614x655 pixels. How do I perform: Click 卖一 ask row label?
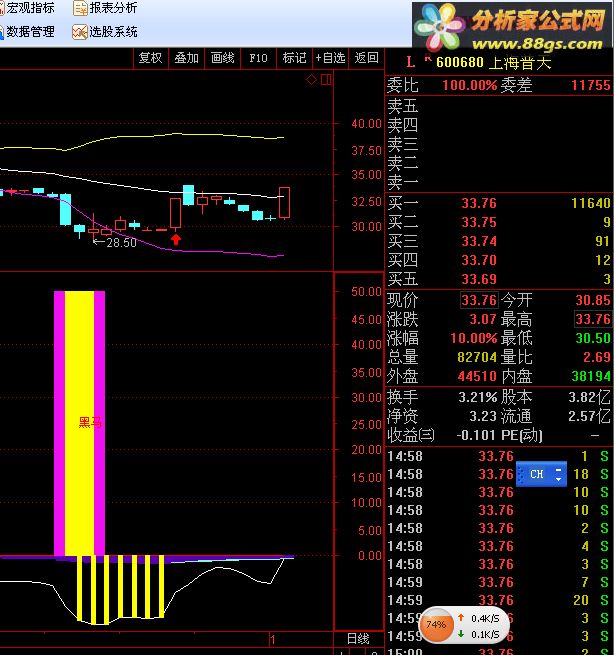403,182
